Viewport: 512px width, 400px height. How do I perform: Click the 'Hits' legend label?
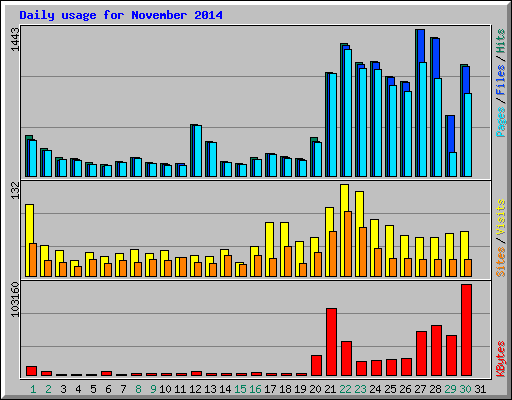click(x=501, y=41)
